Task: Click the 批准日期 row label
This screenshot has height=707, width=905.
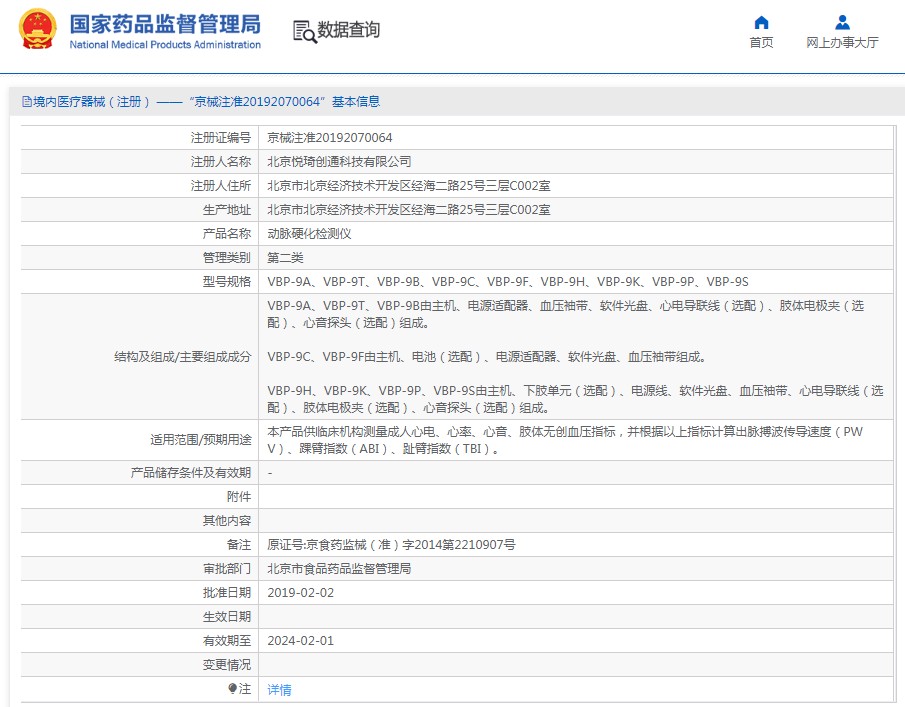Action: click(x=227, y=593)
